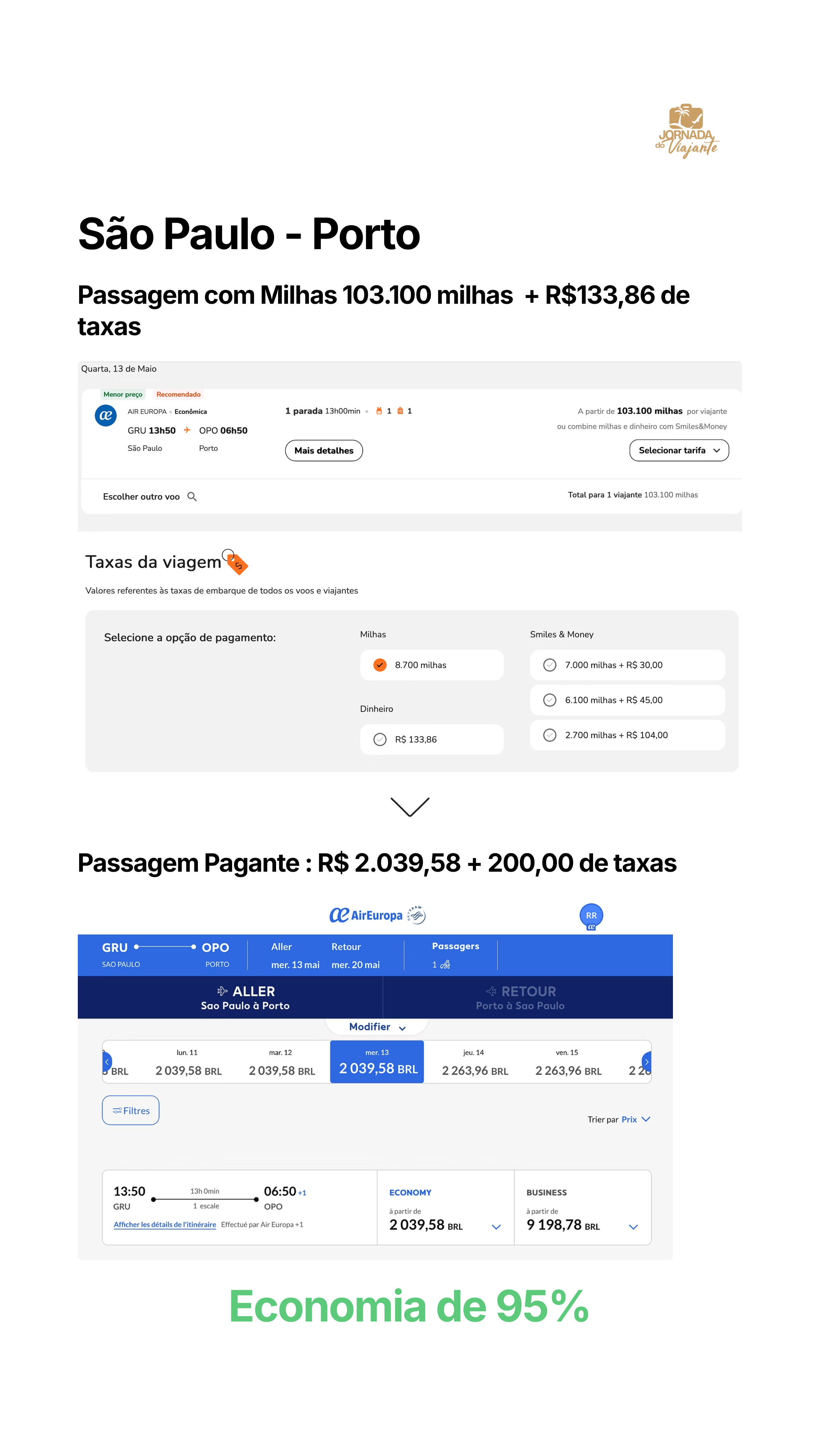Expand the Modifier search dropdown
This screenshot has height=1456, width=819.
377,1026
